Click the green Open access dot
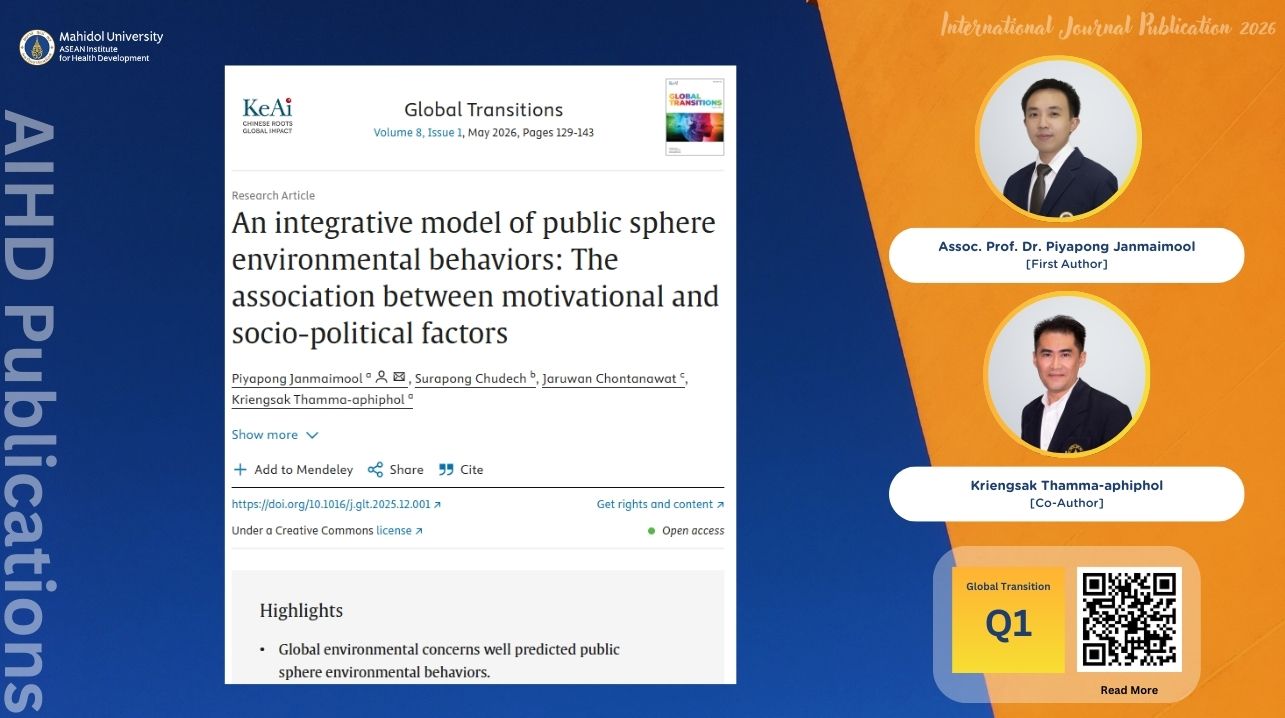 tap(651, 531)
